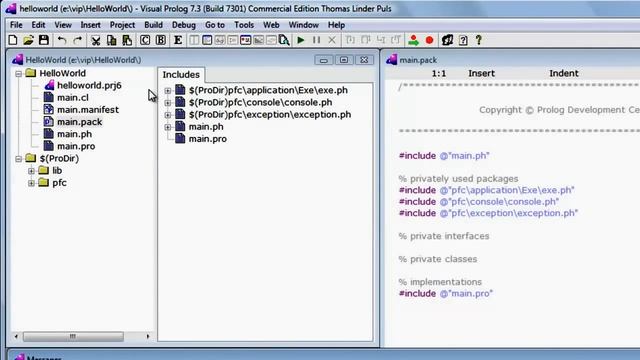Screen dimensions: 640x360
Task: Expand the exe.ph include entry
Action: [x=168, y=90]
